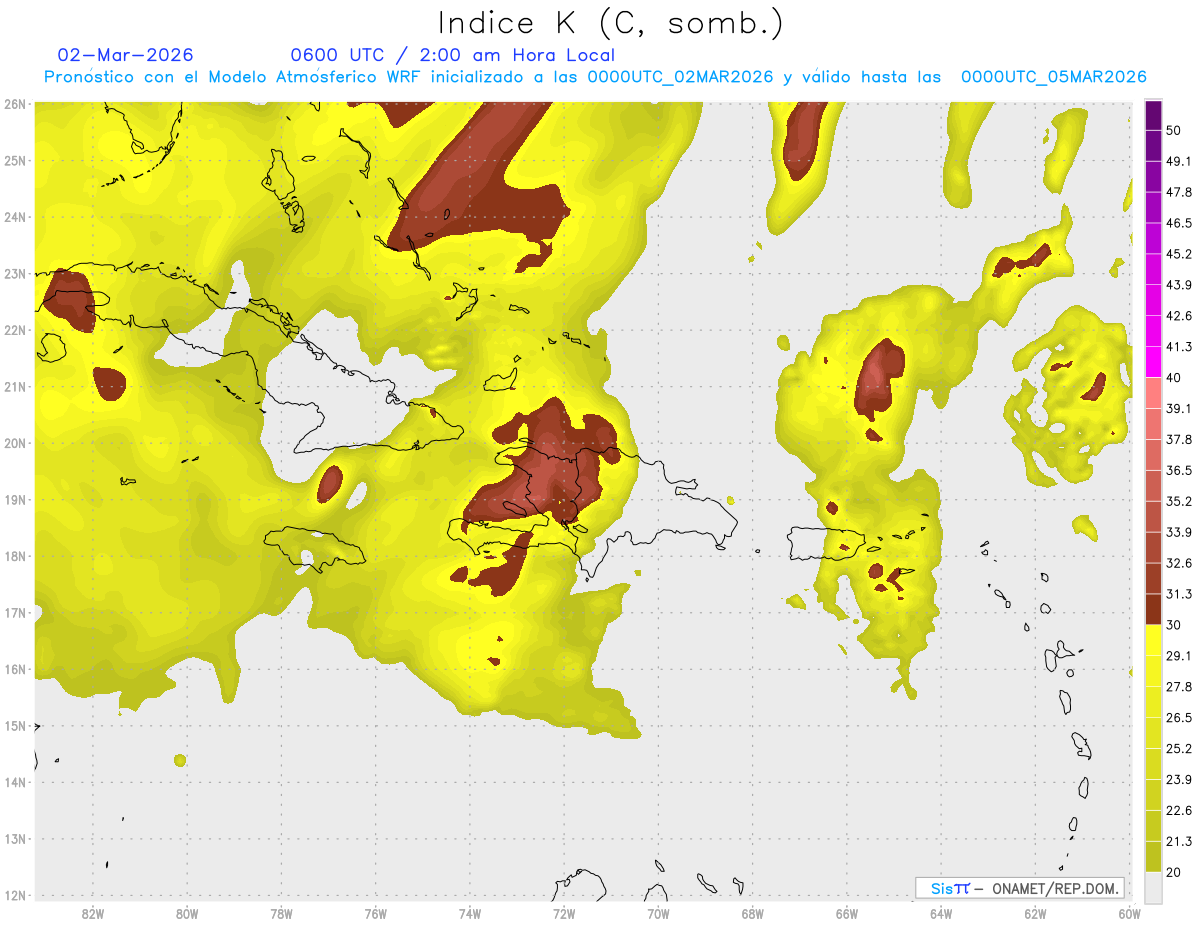Click the magenta swatch between 40 and 41.3
This screenshot has width=1200, height=927.
tap(1153, 361)
